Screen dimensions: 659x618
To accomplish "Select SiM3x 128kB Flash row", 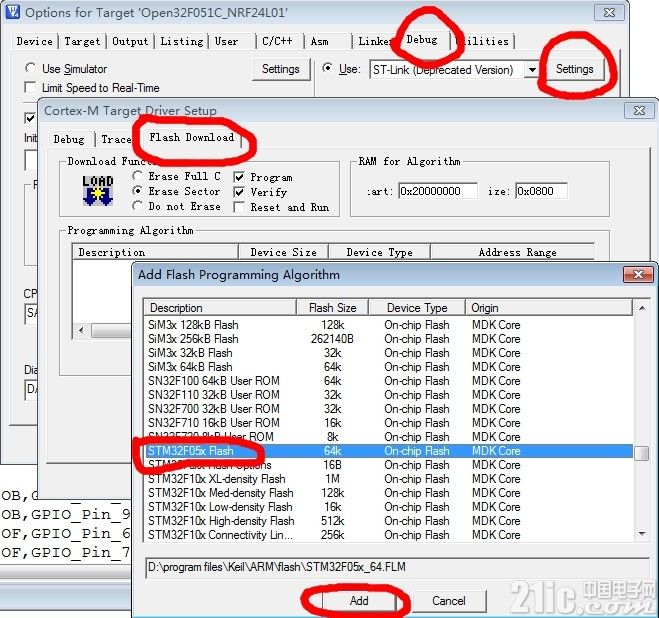I will [x=388, y=325].
